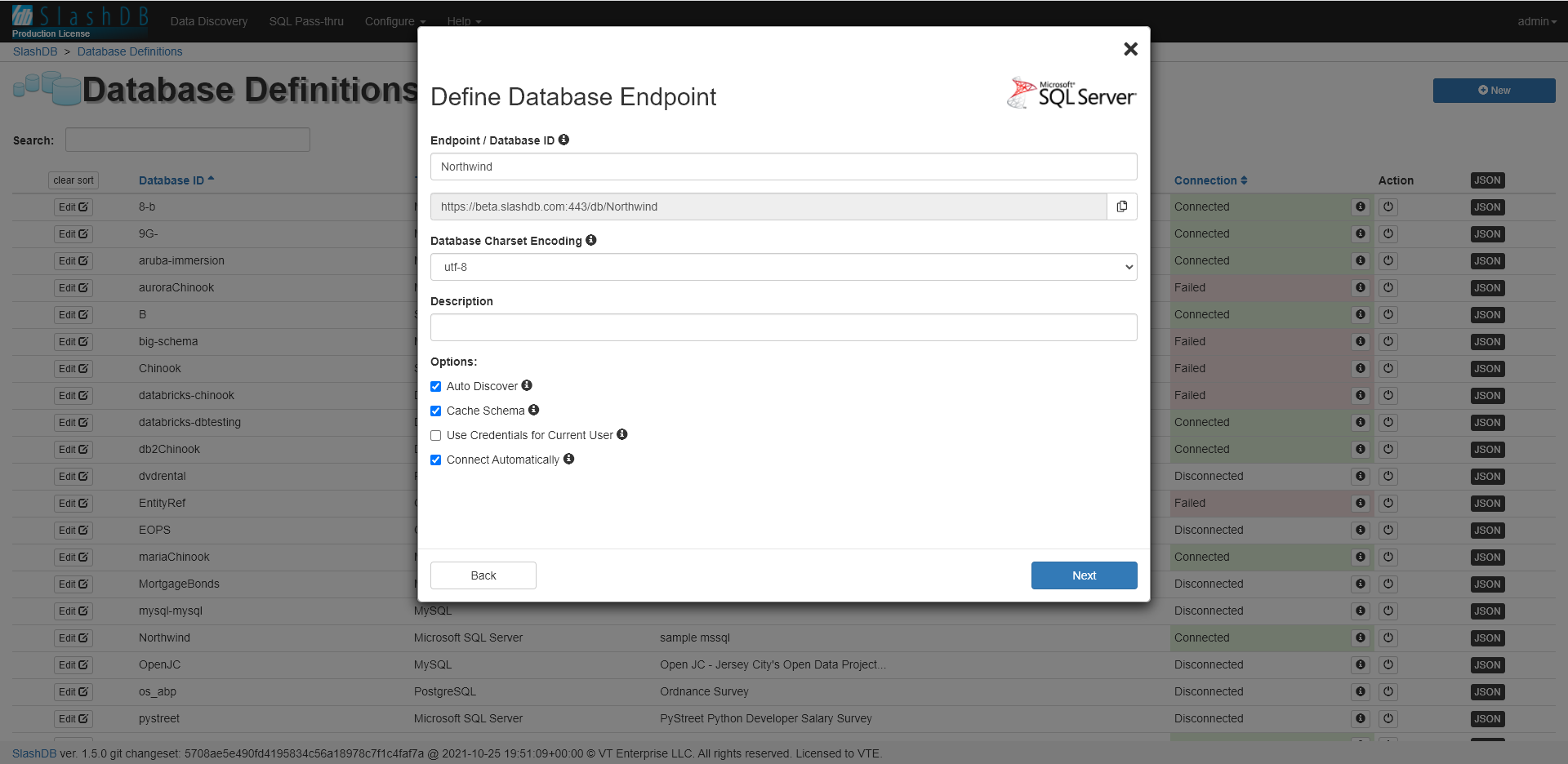
Task: Show info icon beside Cache Schema
Action: coord(534,410)
